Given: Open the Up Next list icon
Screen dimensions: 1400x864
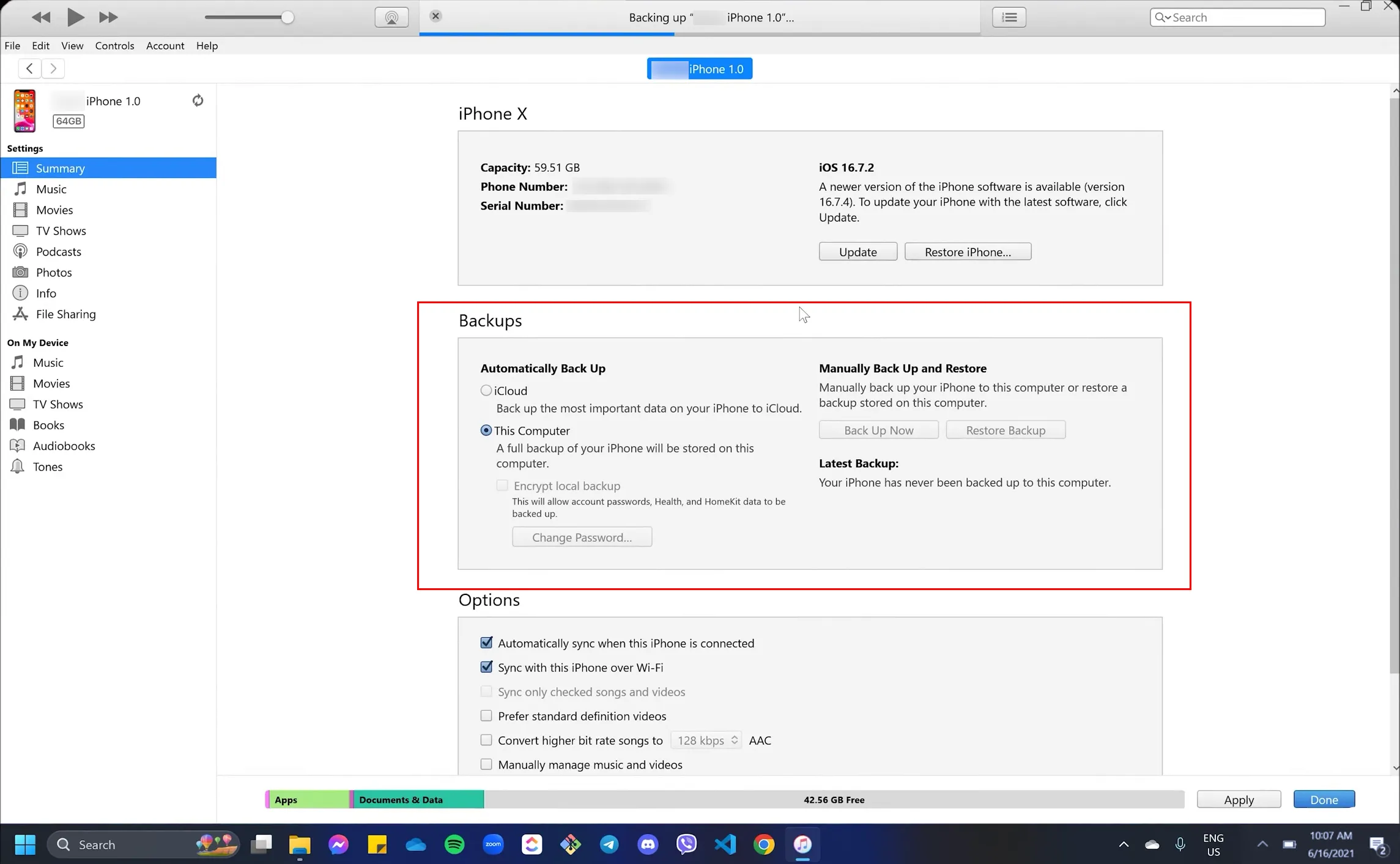Looking at the screenshot, I should point(1009,17).
